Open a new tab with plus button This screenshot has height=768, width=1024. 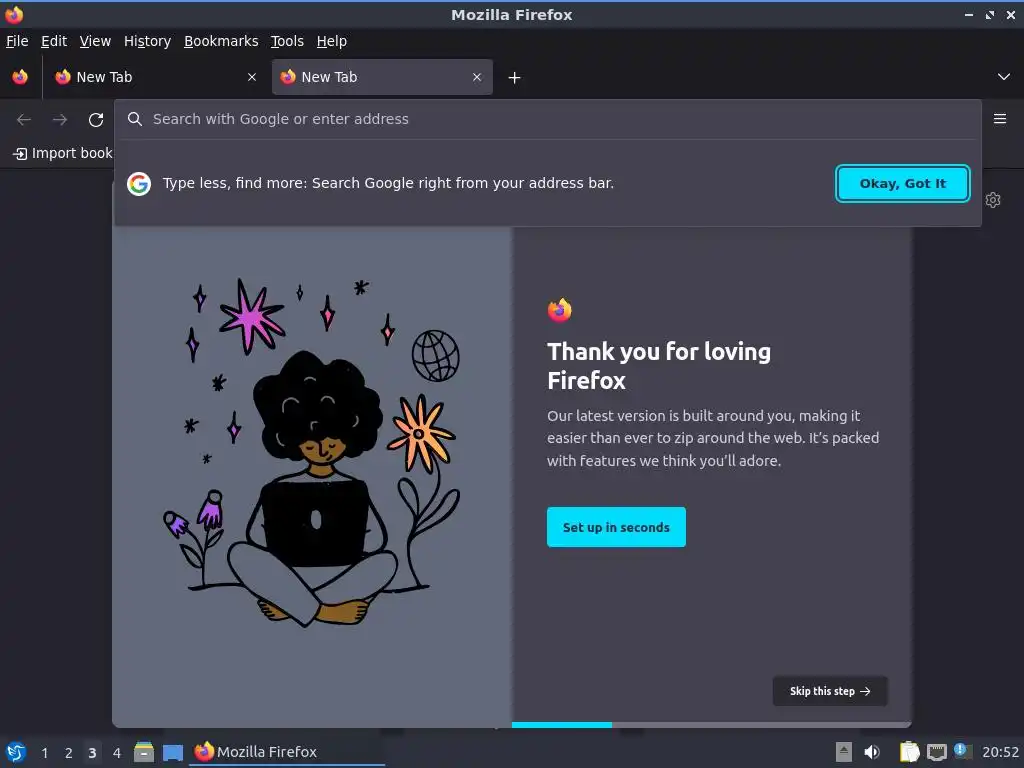pyautogui.click(x=515, y=78)
